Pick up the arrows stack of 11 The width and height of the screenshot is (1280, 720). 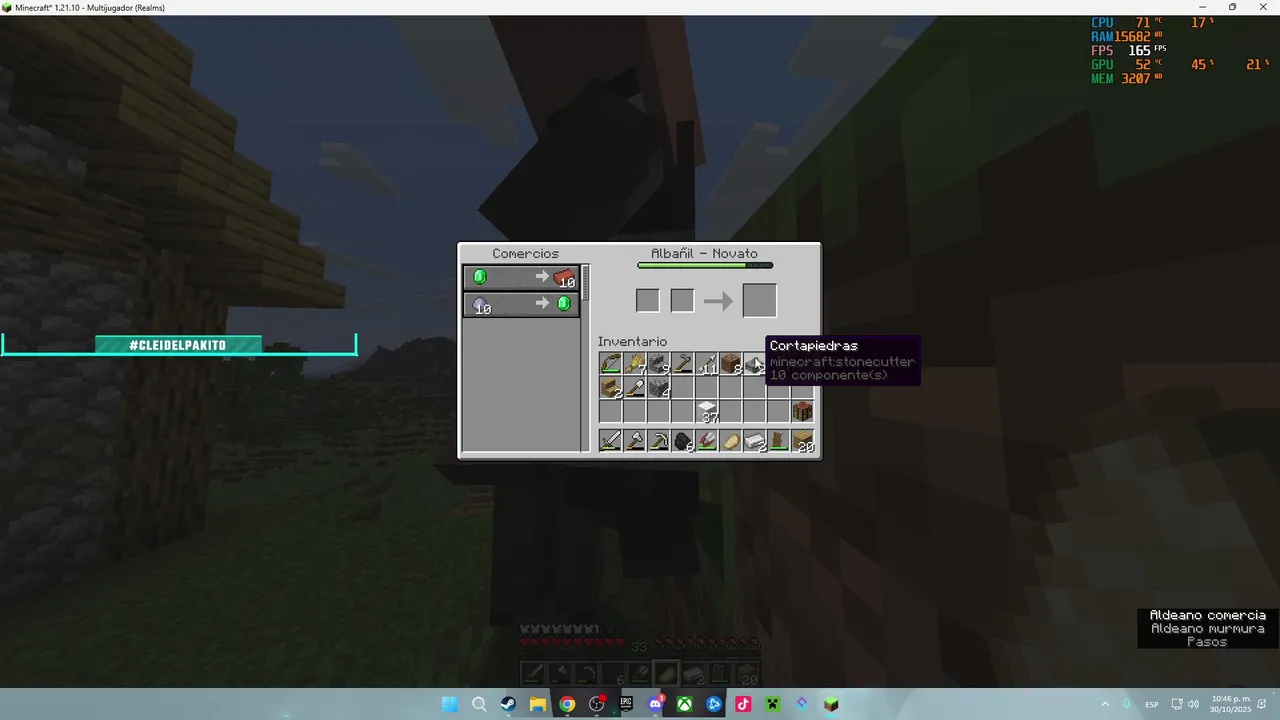pyautogui.click(x=706, y=364)
